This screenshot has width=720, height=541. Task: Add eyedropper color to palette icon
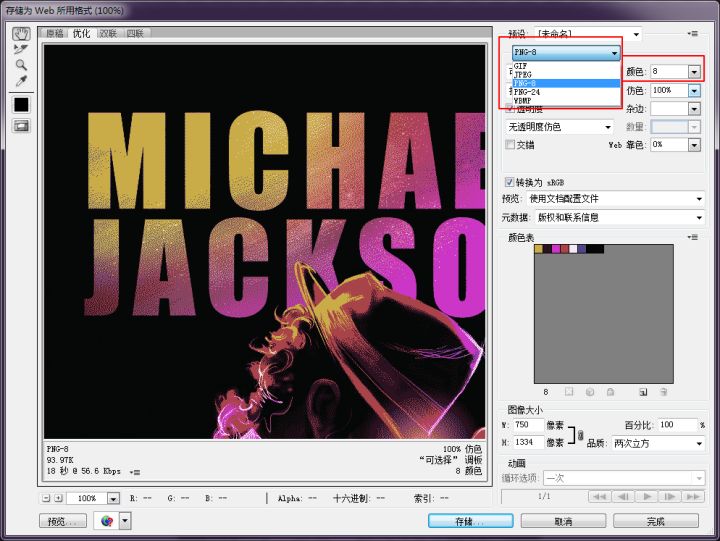tap(643, 392)
